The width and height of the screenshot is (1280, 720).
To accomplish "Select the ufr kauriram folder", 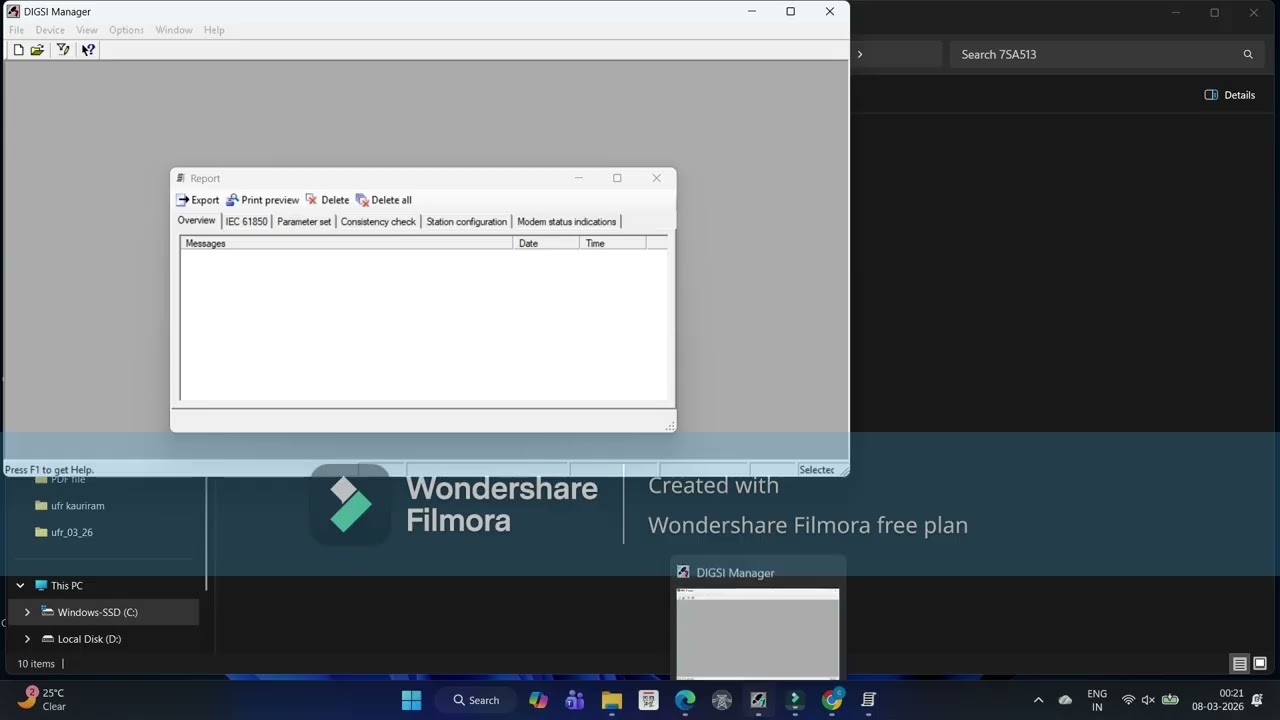I will (x=77, y=506).
